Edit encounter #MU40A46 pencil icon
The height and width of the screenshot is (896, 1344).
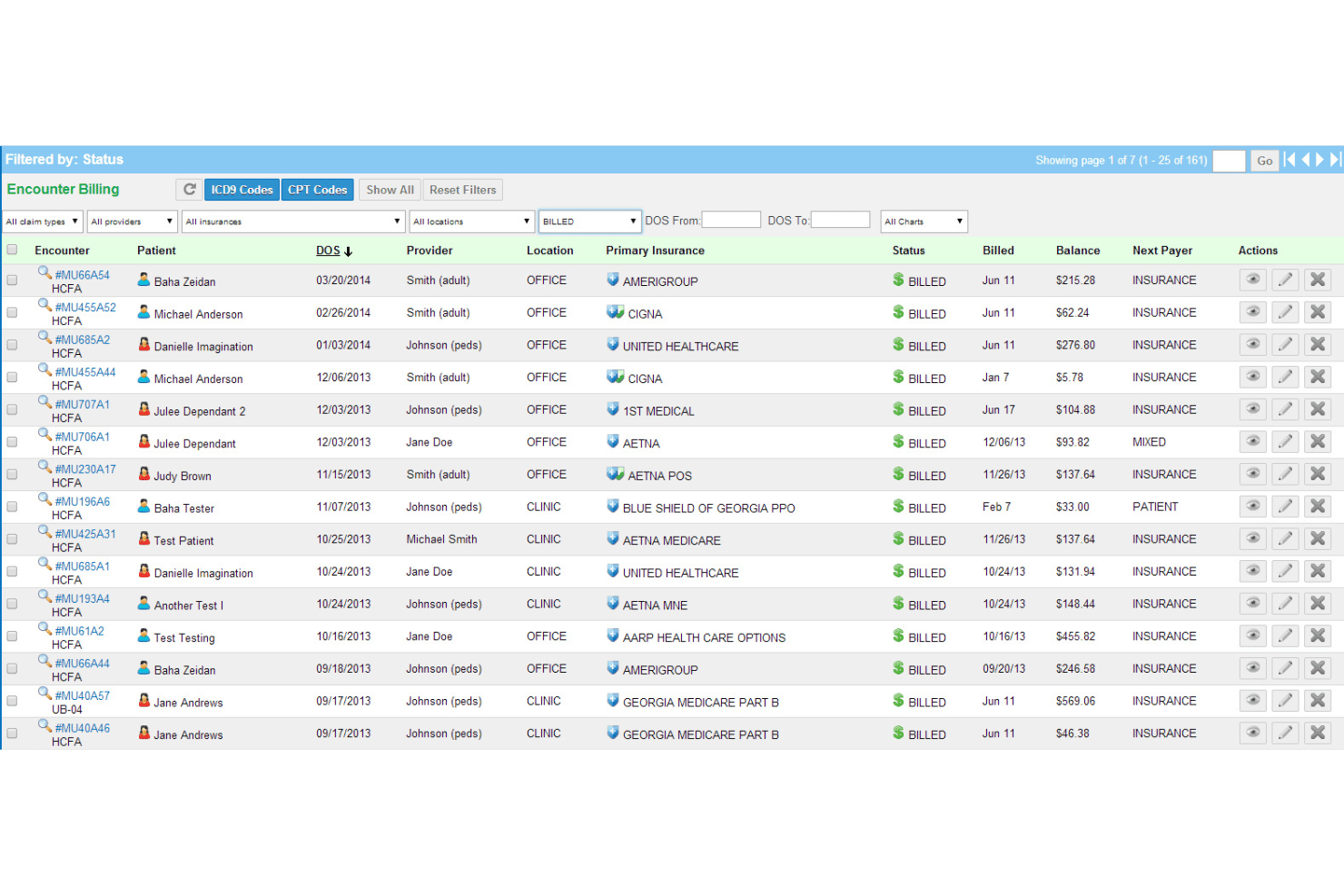coord(1285,733)
